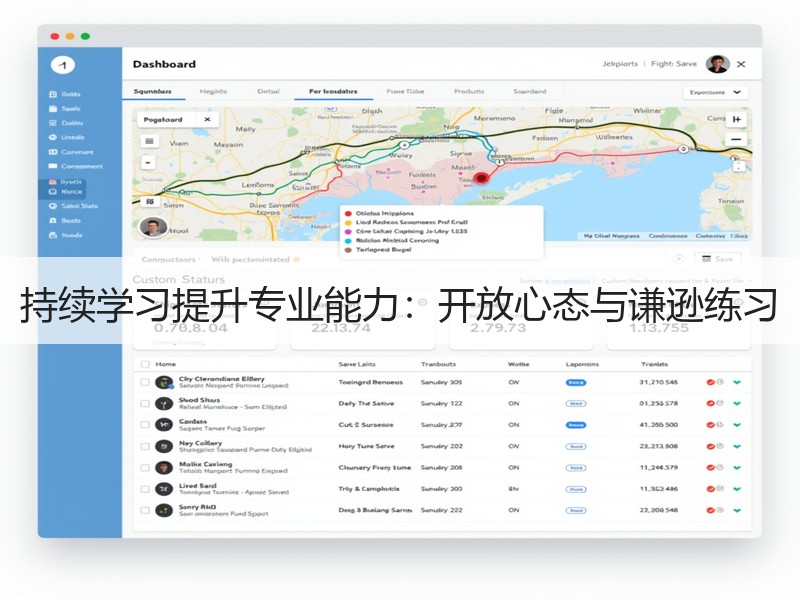Click the profile photo on the map
This screenshot has height=600, width=800.
coord(153,227)
